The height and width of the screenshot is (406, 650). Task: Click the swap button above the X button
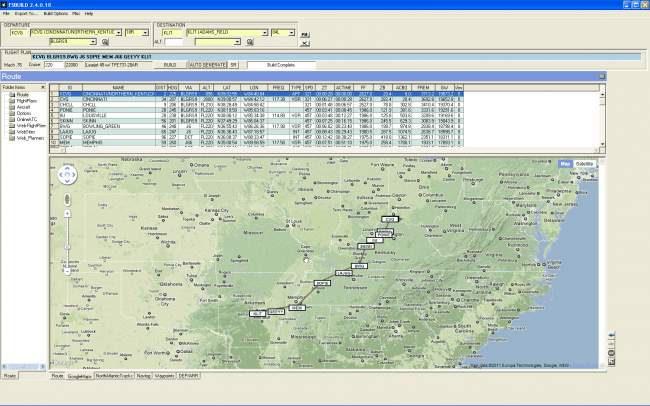tap(305, 34)
